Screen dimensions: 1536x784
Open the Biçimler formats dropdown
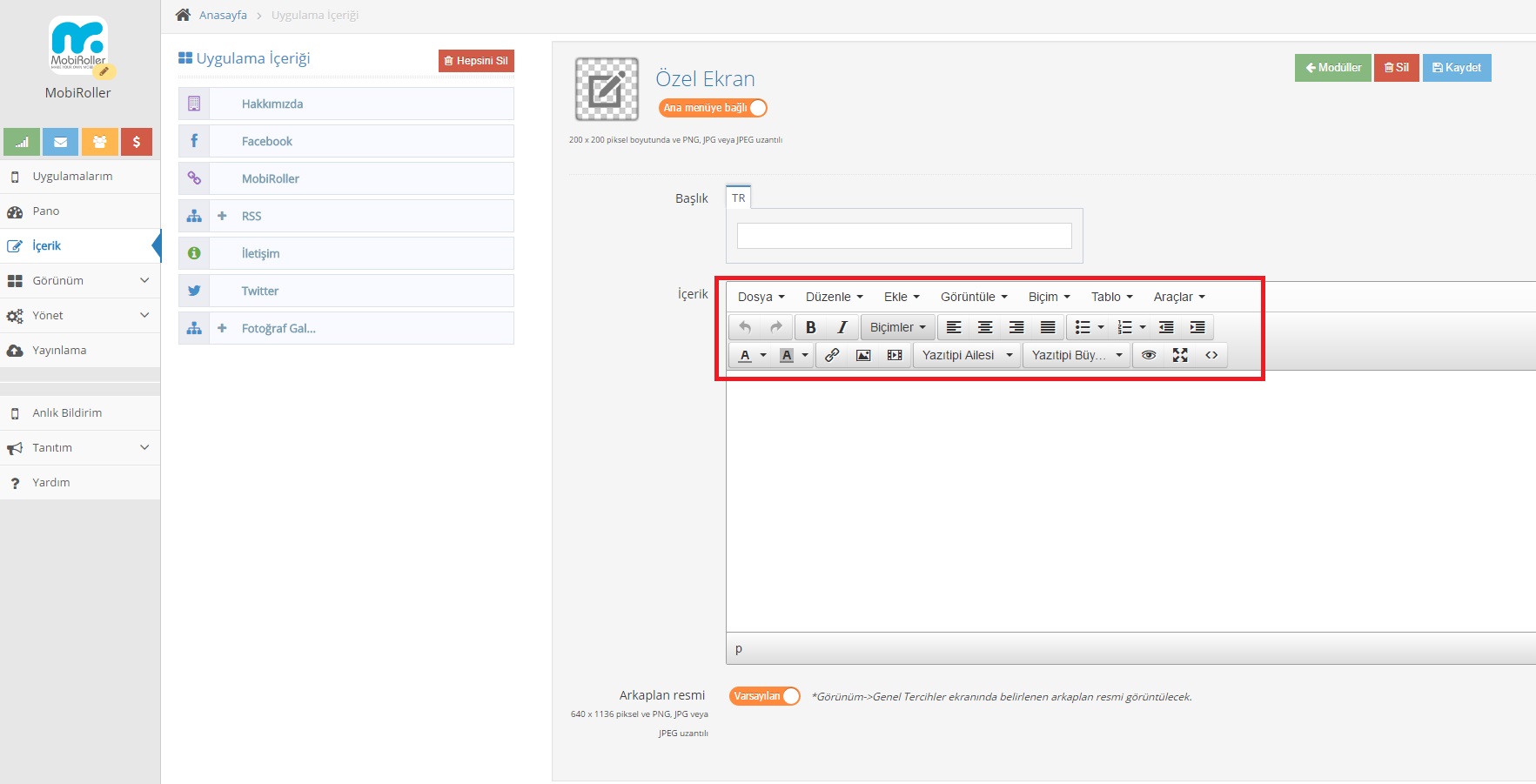point(898,327)
